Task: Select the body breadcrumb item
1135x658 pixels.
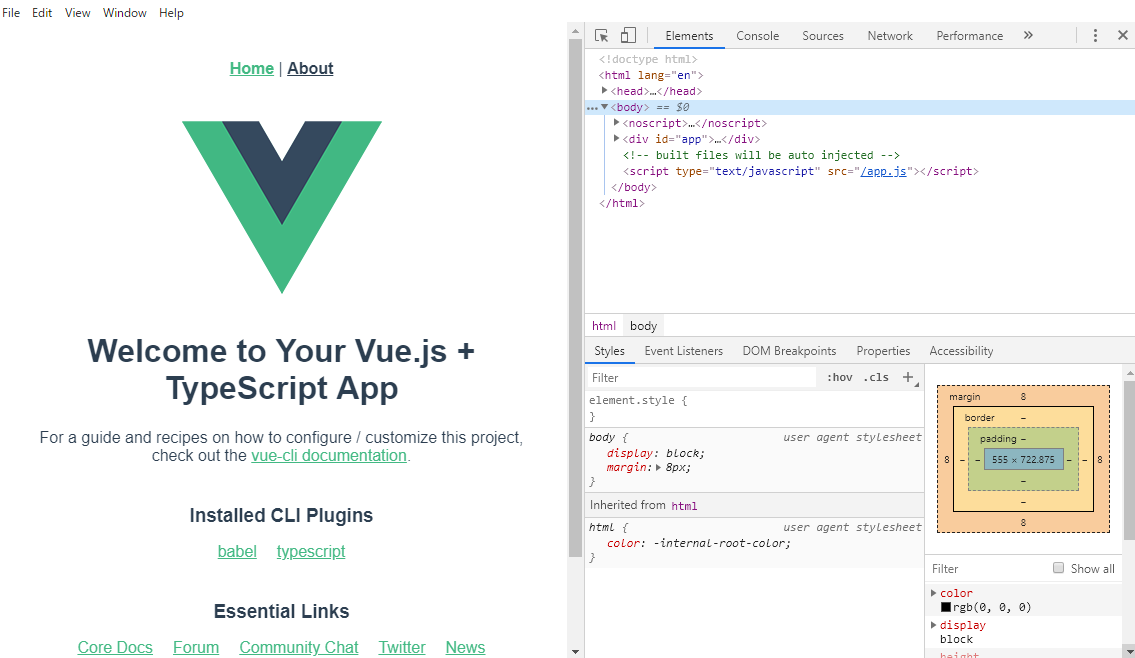Action: coord(644,326)
